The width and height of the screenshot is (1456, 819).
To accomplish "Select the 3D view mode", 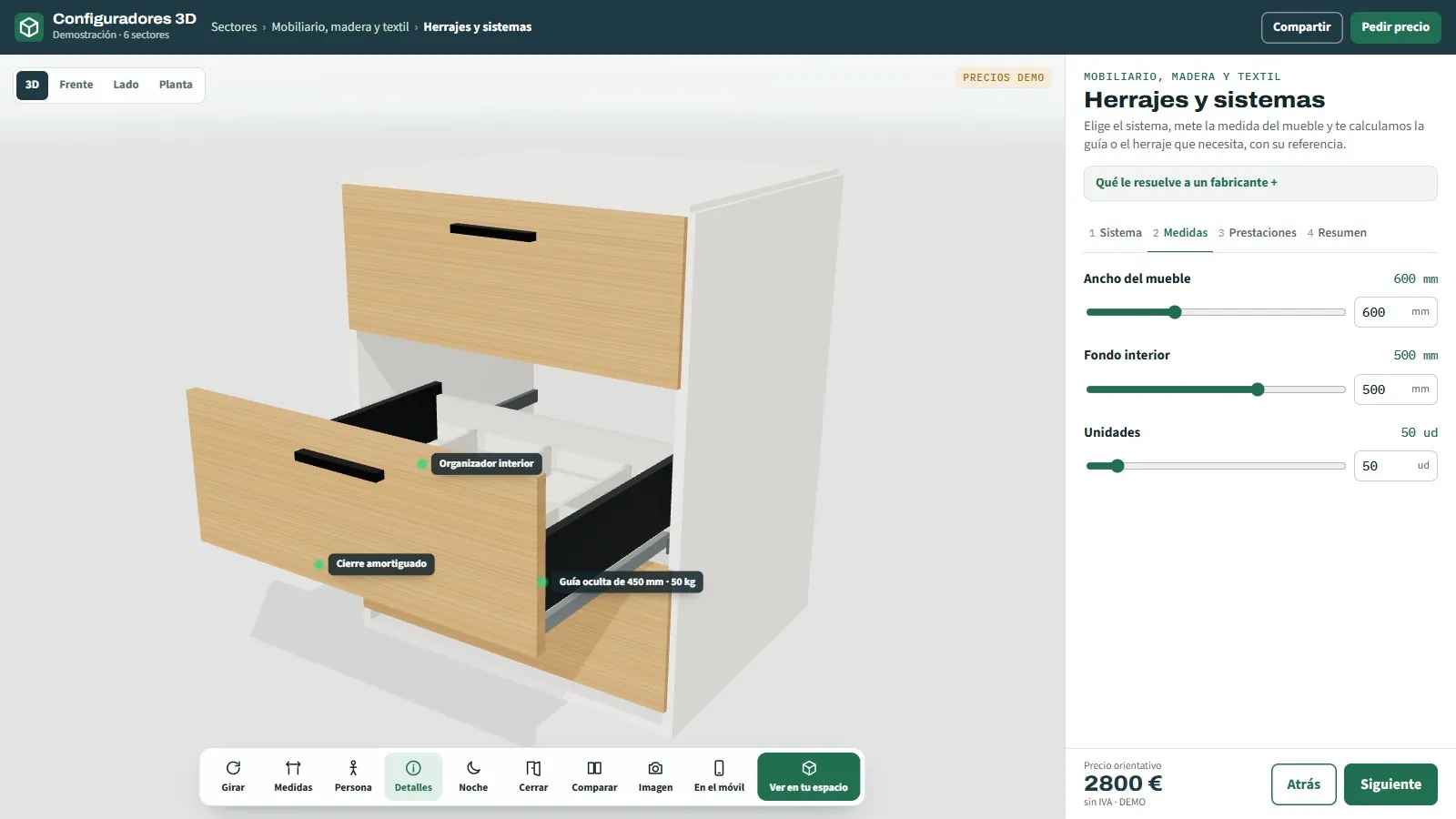I will click(x=32, y=85).
